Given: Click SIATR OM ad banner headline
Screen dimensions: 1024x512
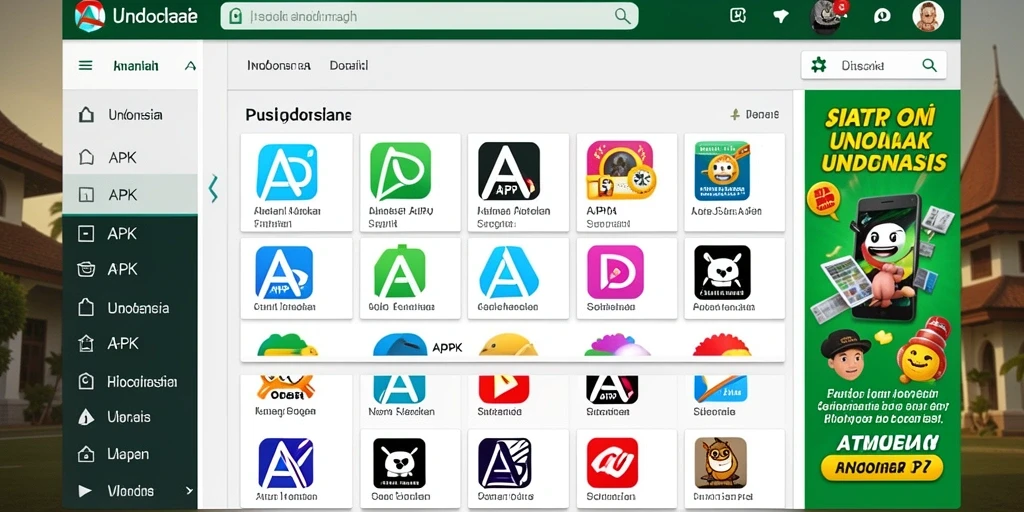Looking at the screenshot, I should point(882,140).
